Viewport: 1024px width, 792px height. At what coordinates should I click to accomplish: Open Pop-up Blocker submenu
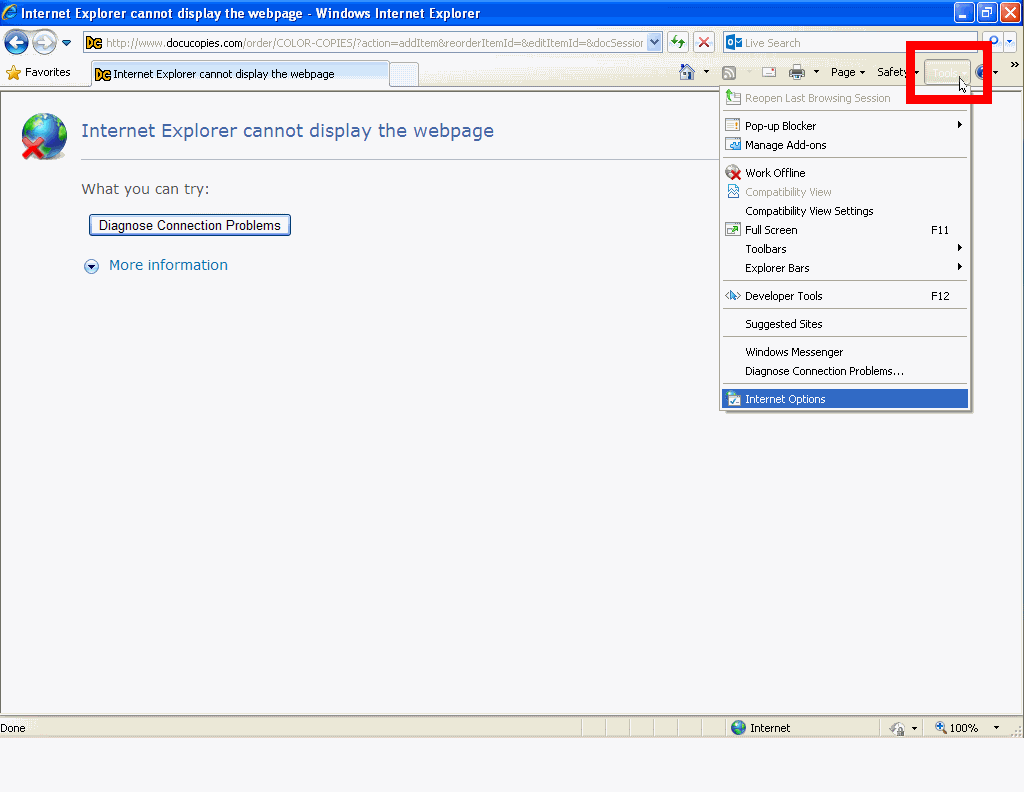click(845, 126)
